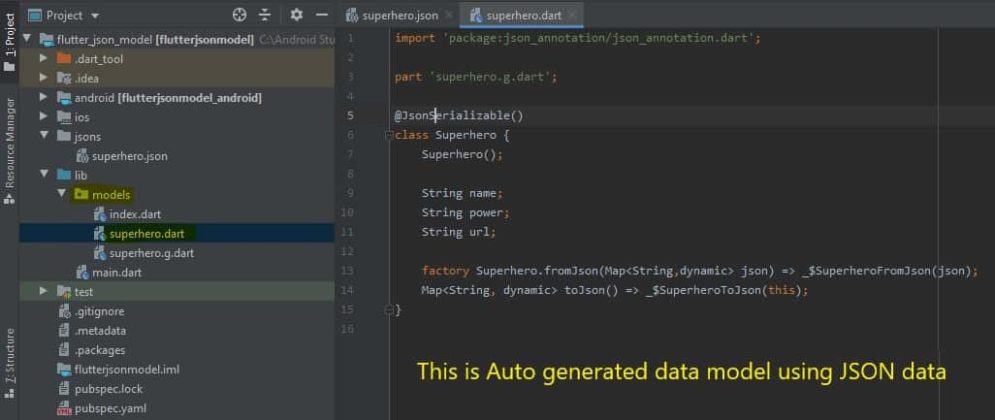Click the android module folder icon

point(63,98)
